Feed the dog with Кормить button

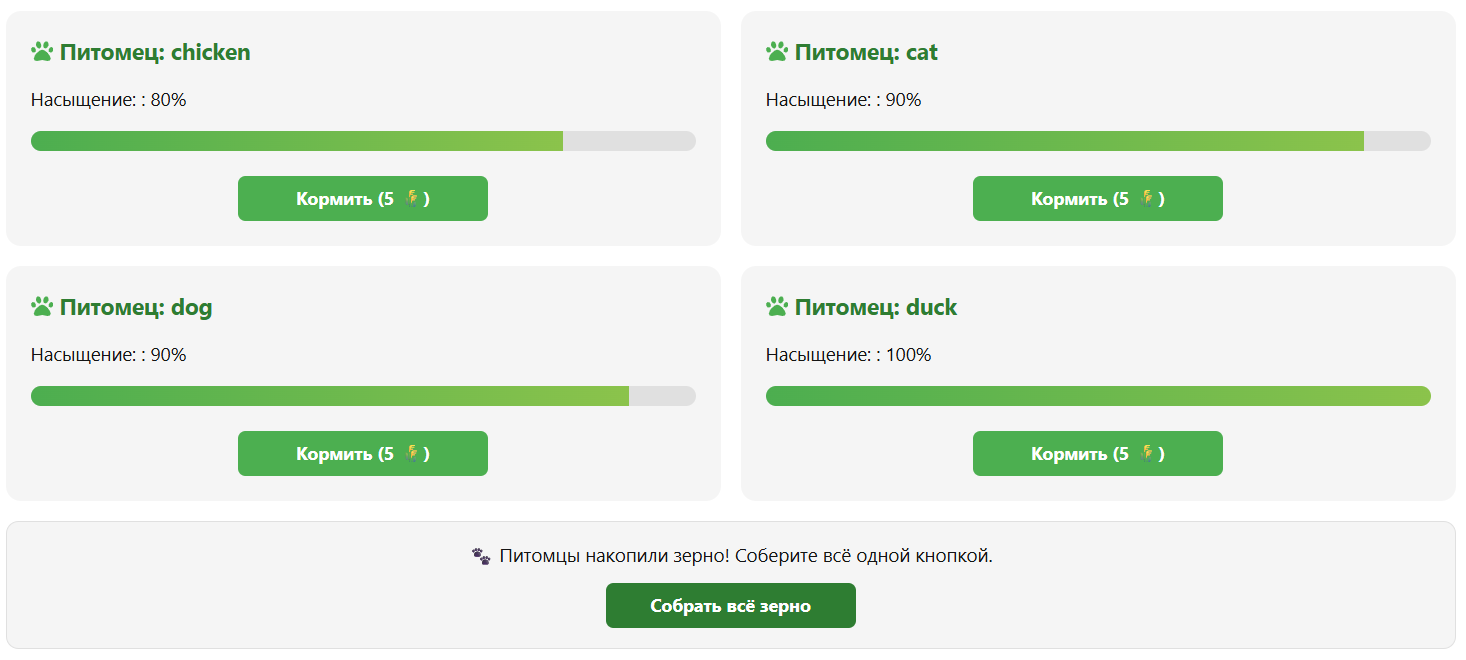pos(362,454)
